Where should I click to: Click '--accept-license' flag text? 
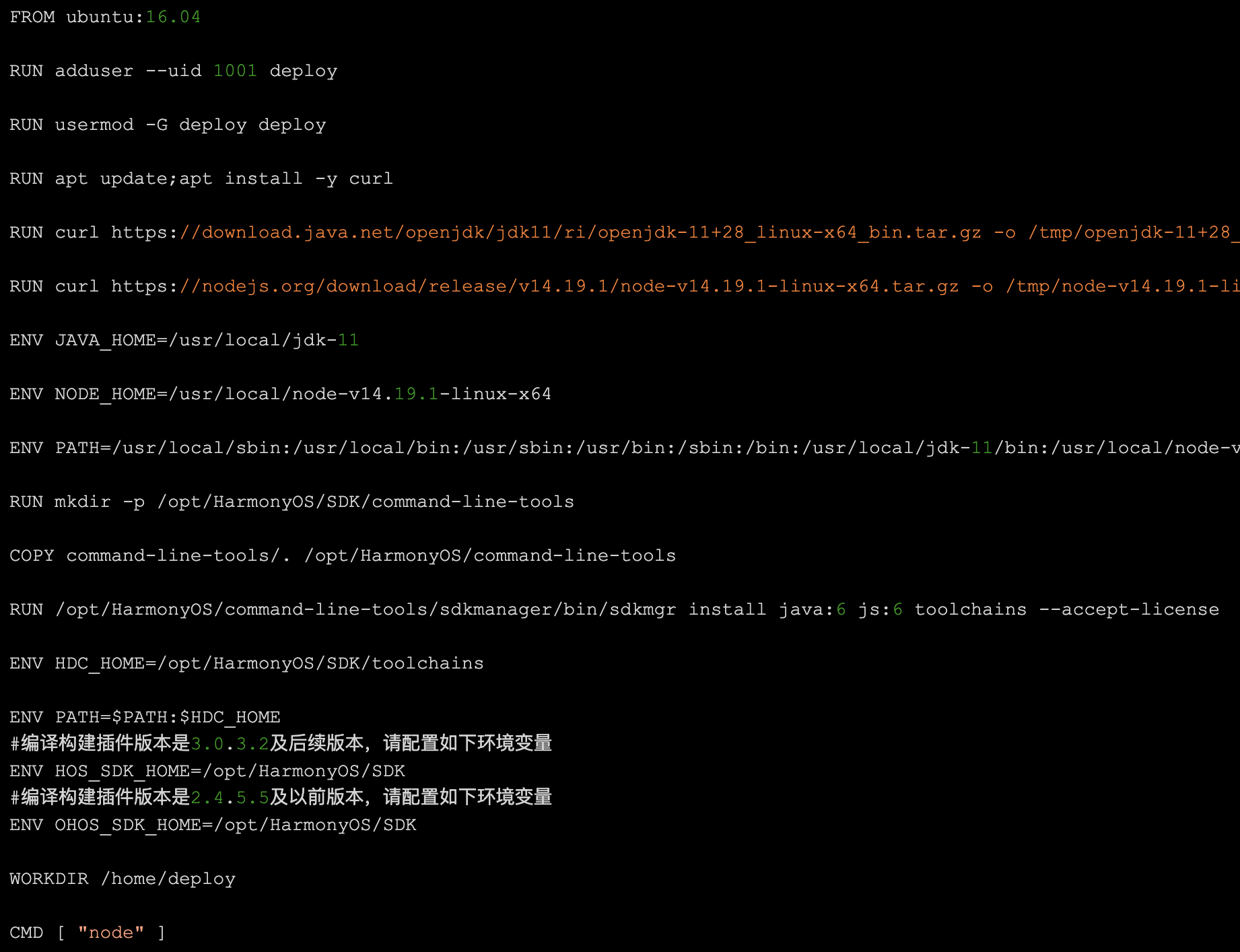point(1129,609)
